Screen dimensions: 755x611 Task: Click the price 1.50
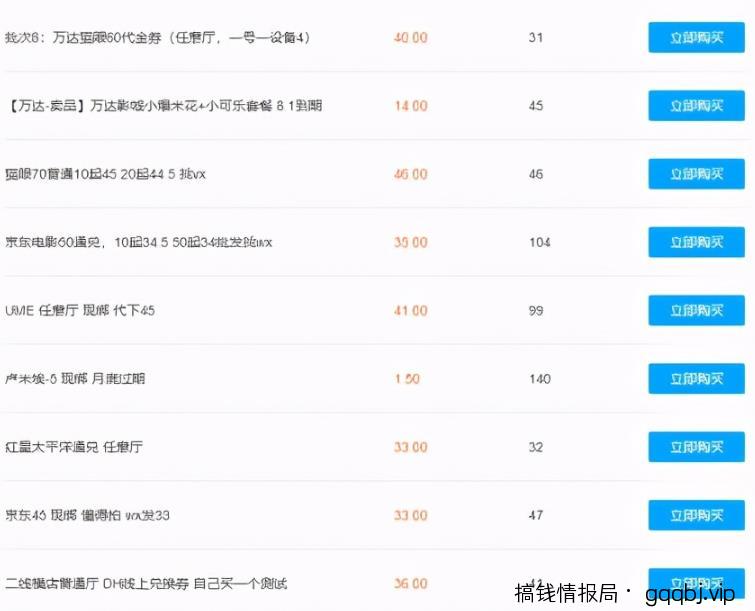click(x=407, y=379)
